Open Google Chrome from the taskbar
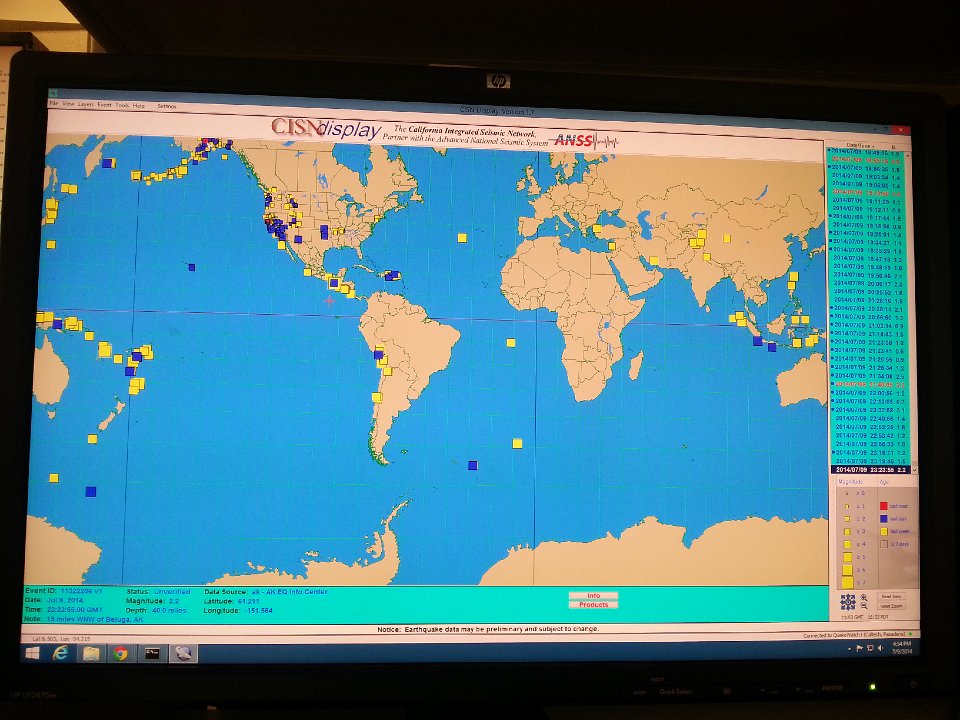The image size is (960, 720). (x=120, y=653)
